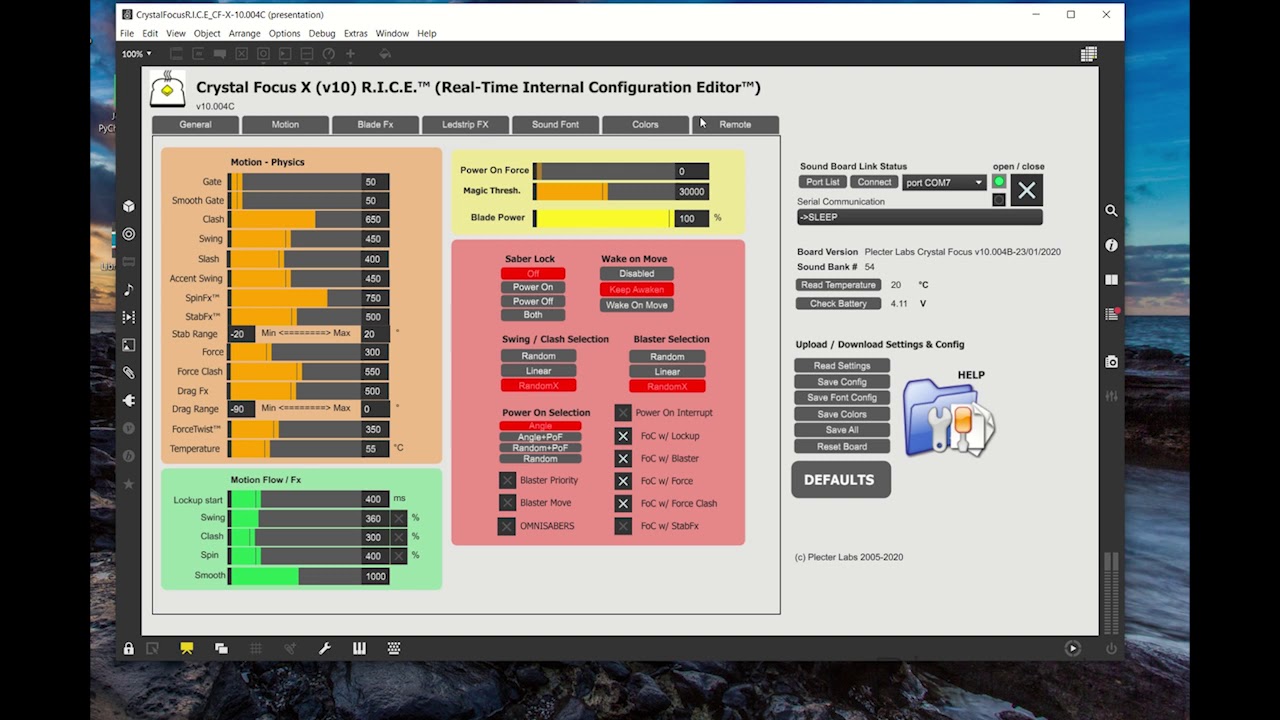The height and width of the screenshot is (720, 1280).
Task: Click the play transport icon at bottom right
Action: pyautogui.click(x=1073, y=648)
